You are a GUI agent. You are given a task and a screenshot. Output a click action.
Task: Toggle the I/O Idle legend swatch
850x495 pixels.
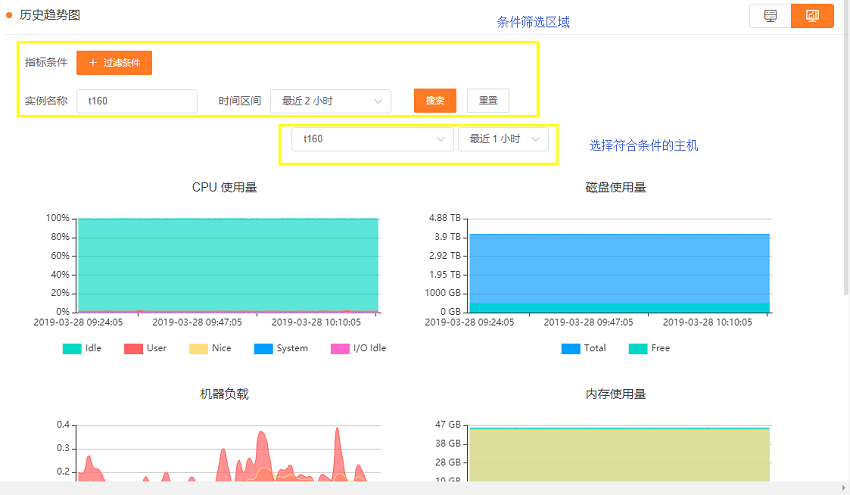[340, 349]
